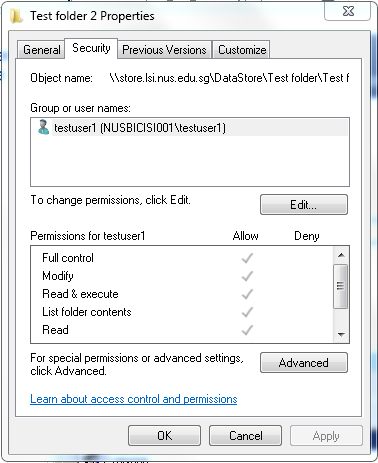Close the Properties dialog with X

pyautogui.click(x=348, y=11)
